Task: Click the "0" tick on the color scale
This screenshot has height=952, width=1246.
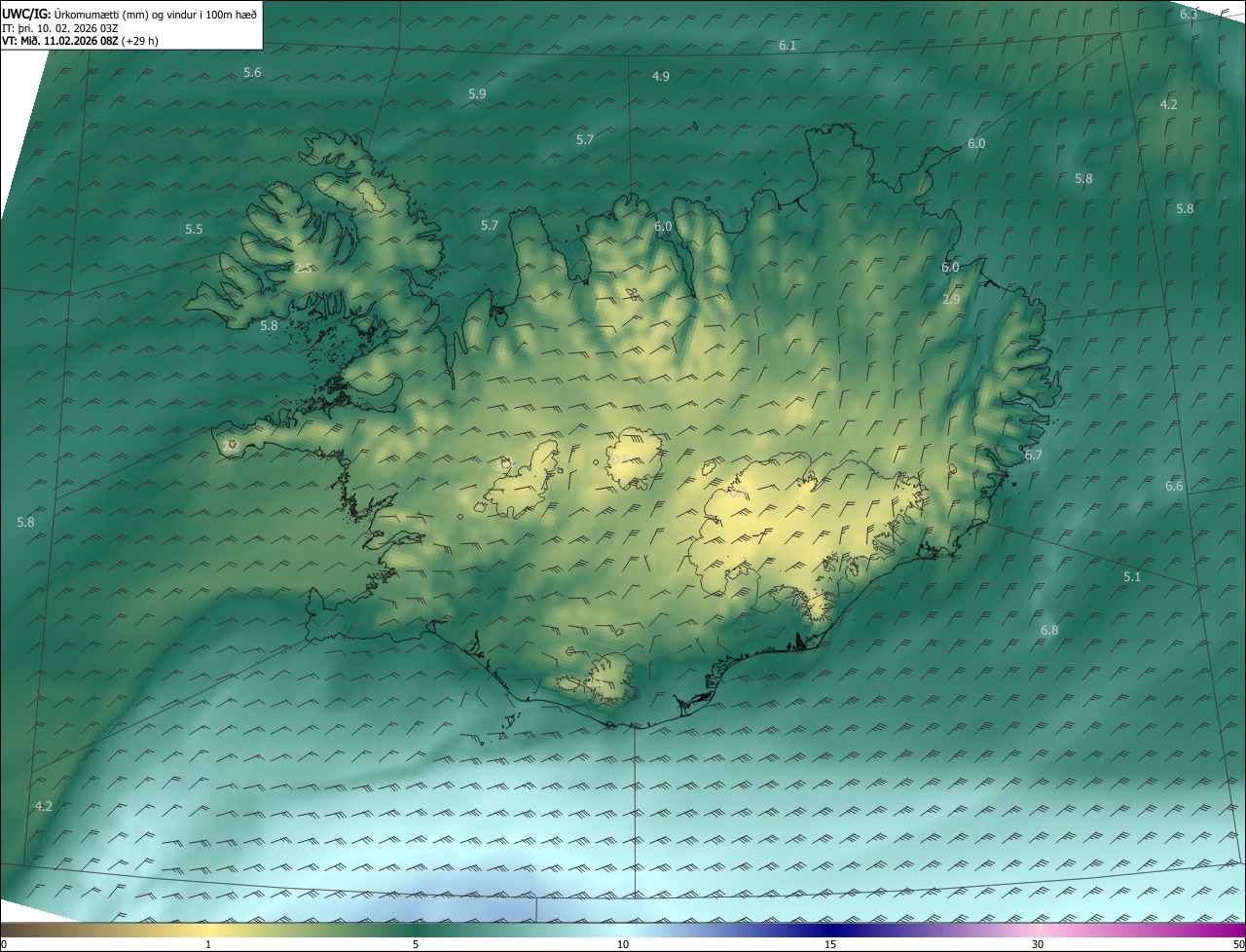Action: [4, 944]
